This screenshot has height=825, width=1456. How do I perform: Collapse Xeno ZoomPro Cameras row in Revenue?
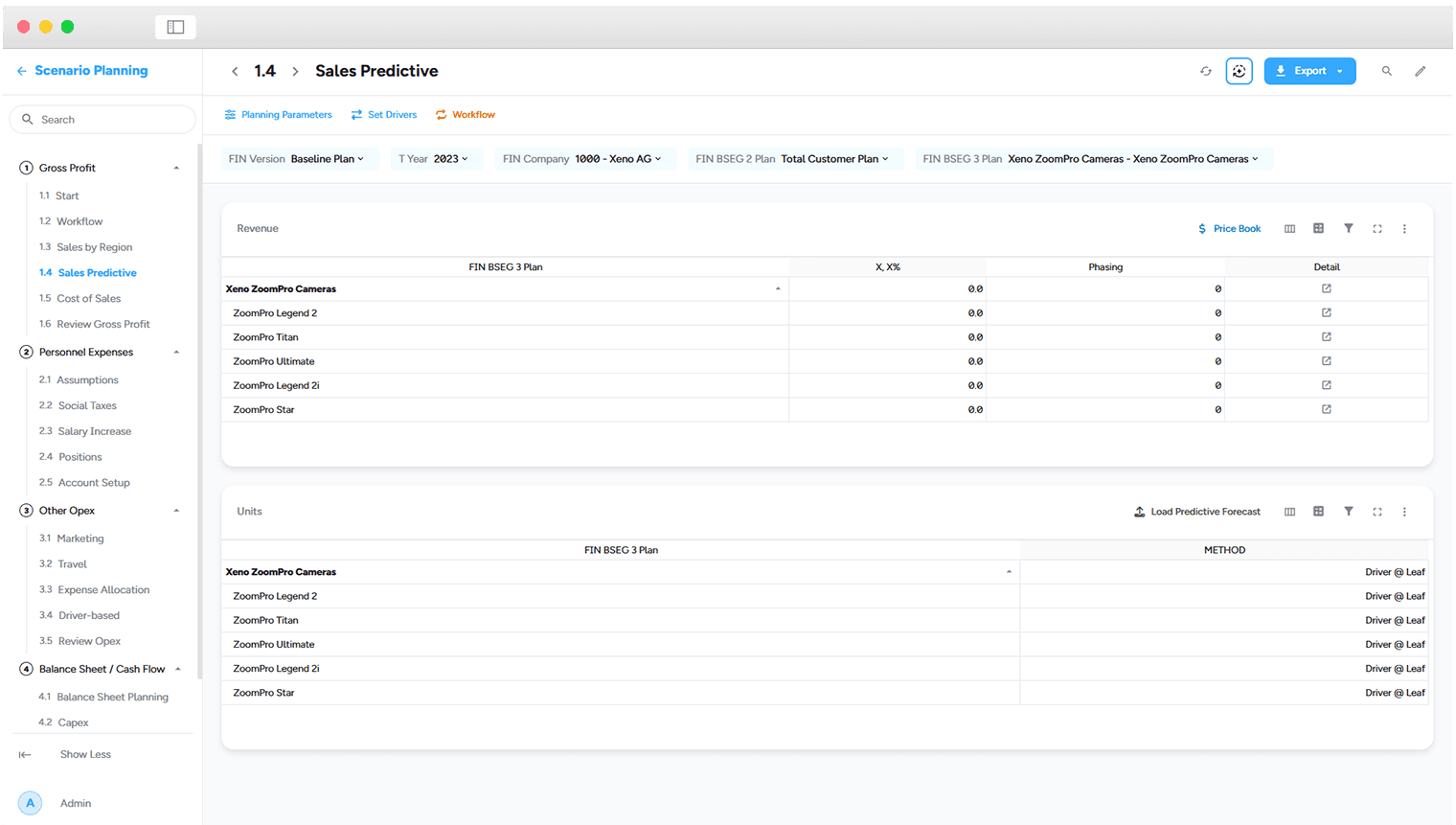[x=778, y=288]
